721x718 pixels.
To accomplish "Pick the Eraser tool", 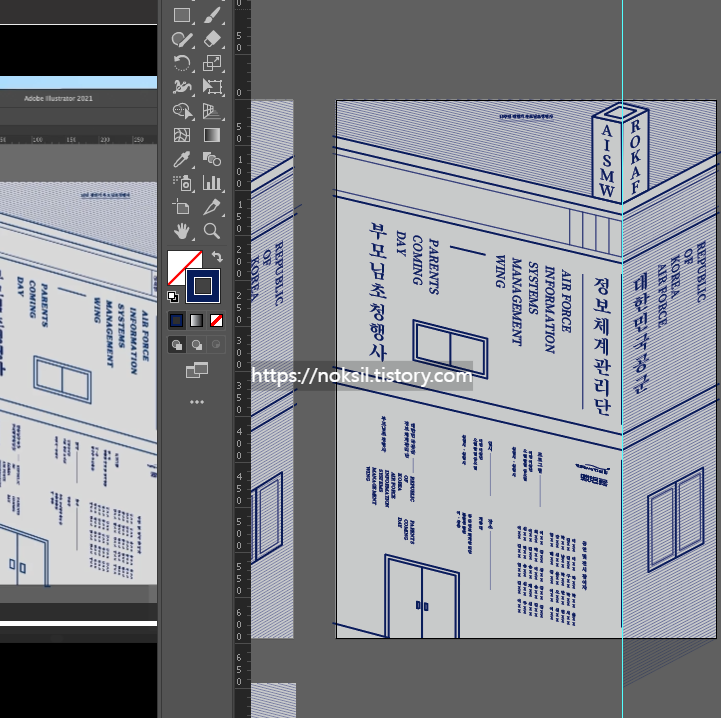I will pos(212,39).
